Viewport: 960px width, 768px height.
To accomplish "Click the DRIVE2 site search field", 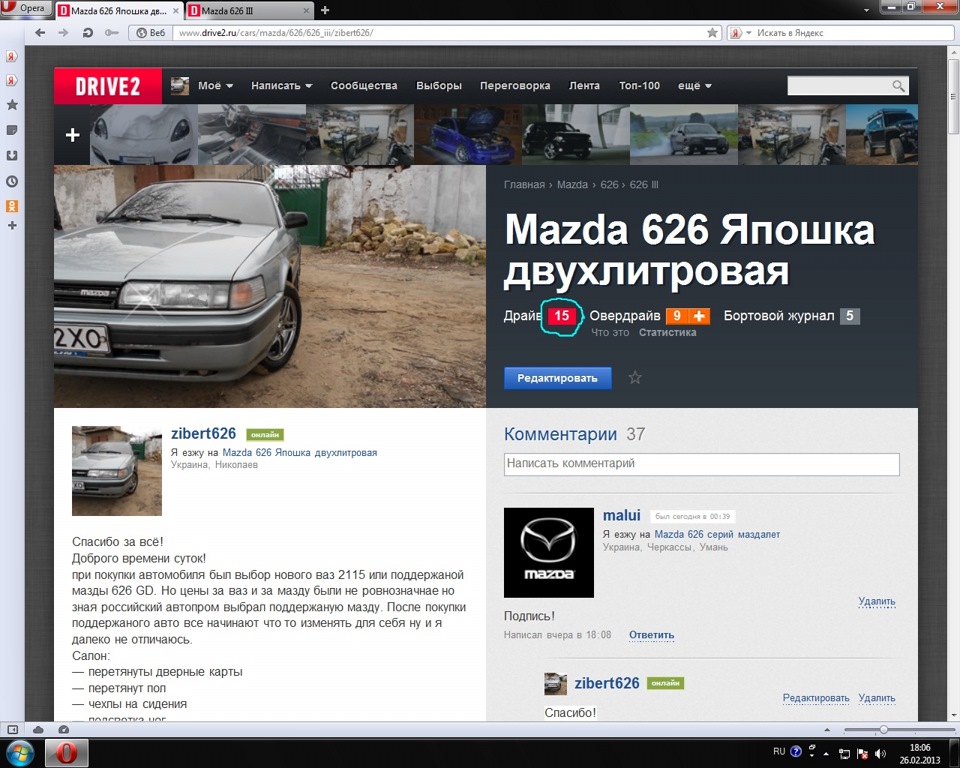I will click(838, 86).
